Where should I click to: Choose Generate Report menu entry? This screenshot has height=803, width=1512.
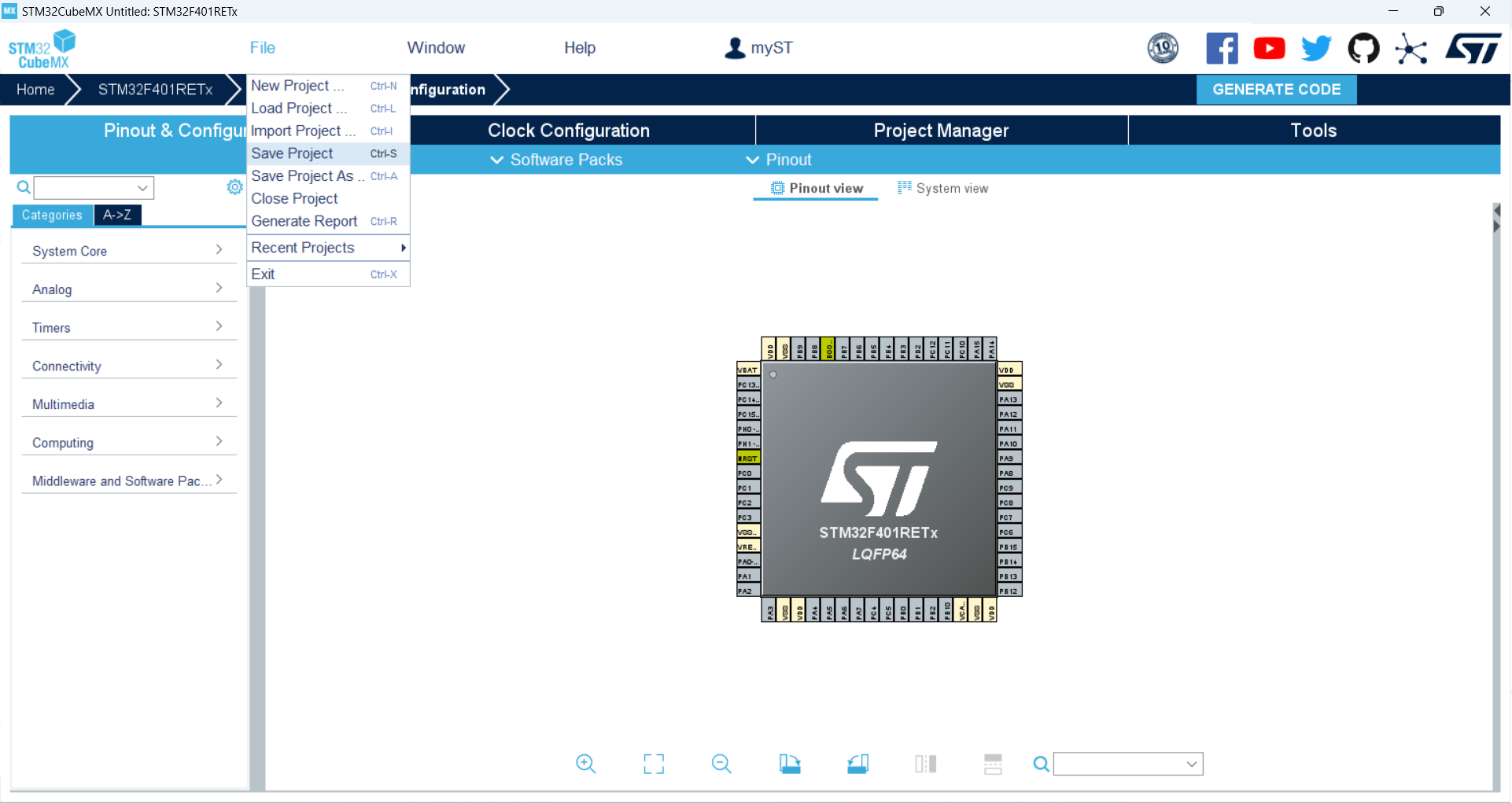[x=328, y=222]
